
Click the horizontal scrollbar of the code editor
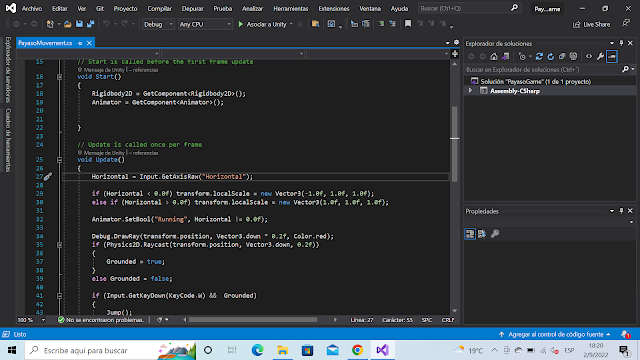pos(253,320)
